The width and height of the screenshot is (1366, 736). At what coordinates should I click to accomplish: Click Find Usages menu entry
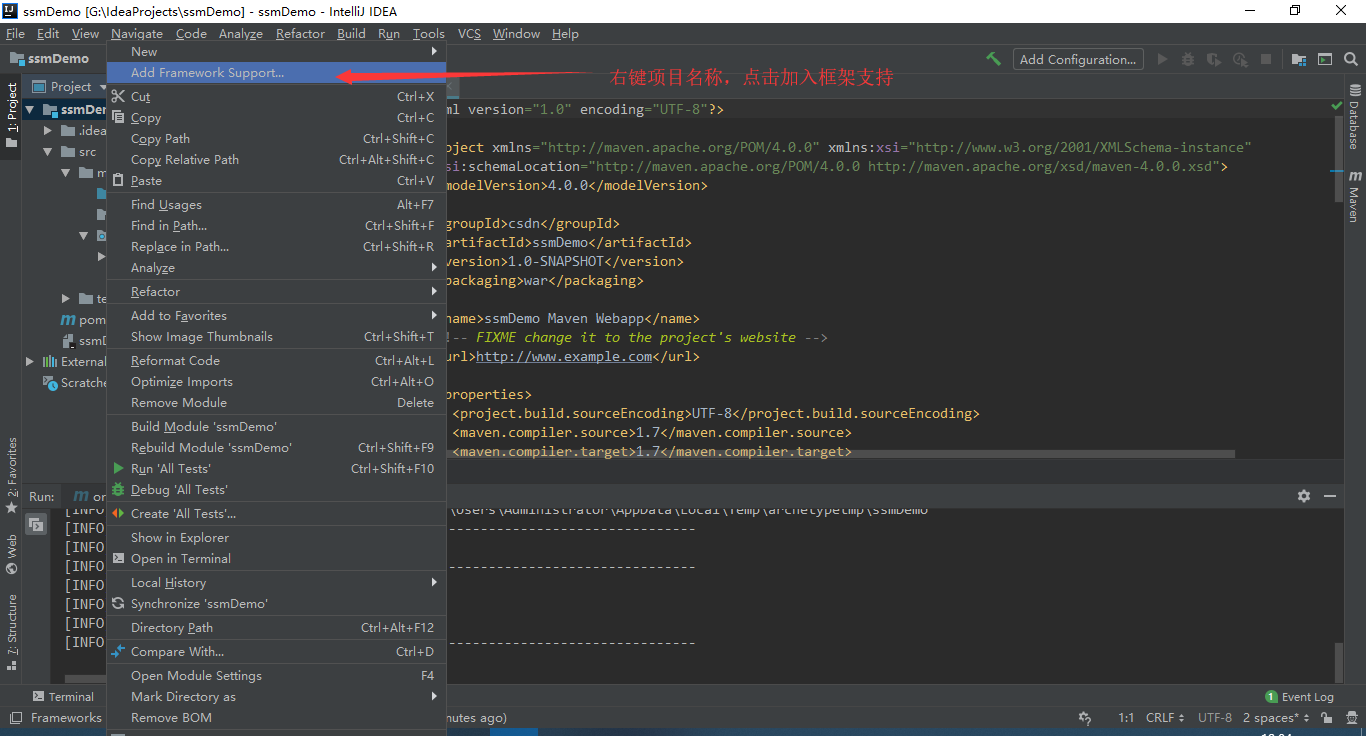click(x=276, y=204)
